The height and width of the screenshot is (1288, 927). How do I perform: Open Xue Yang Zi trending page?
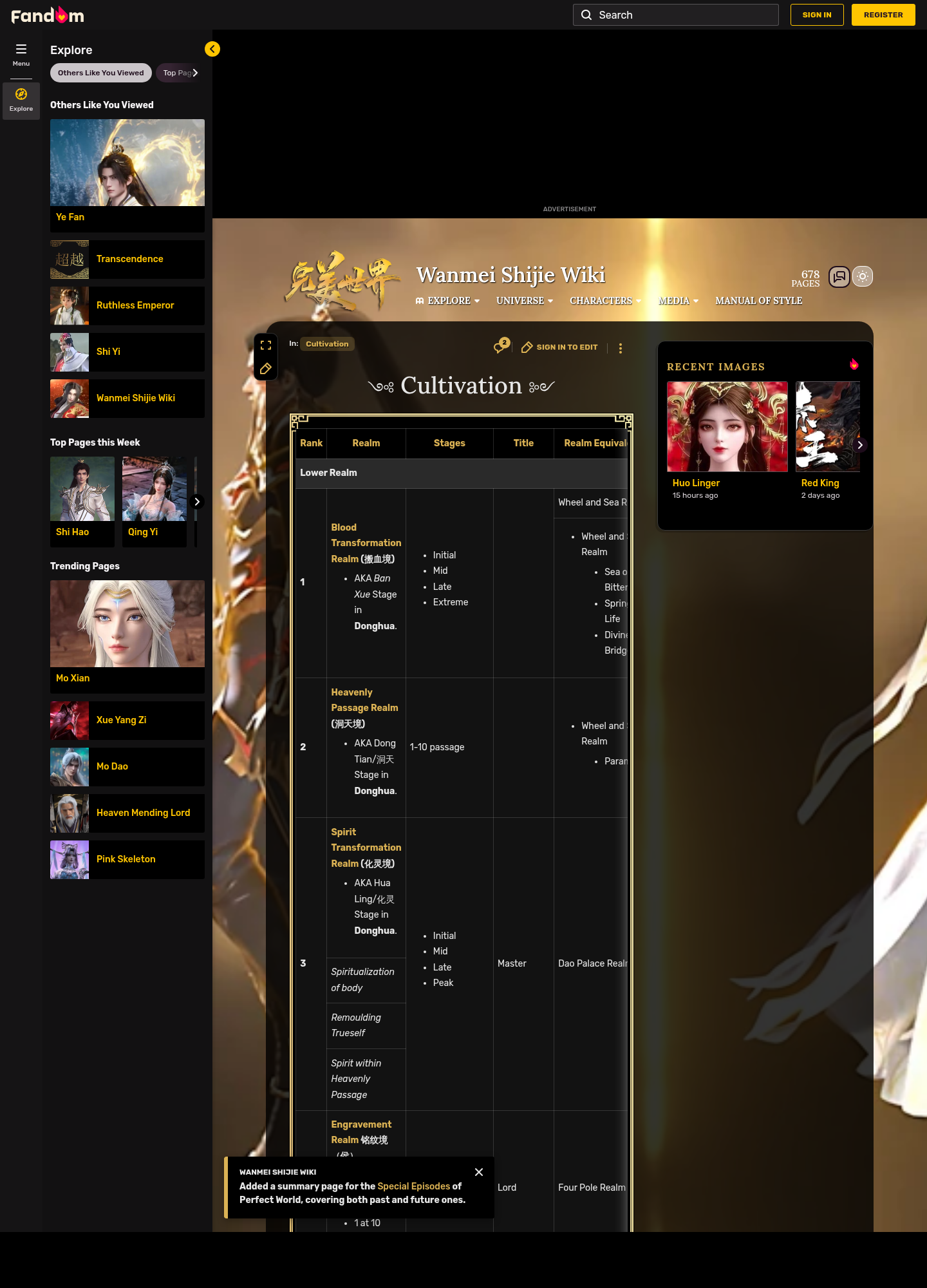127,721
